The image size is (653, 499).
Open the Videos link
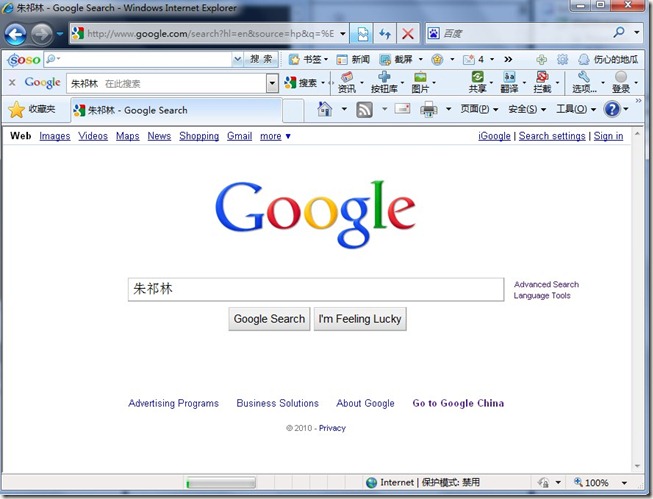point(93,136)
